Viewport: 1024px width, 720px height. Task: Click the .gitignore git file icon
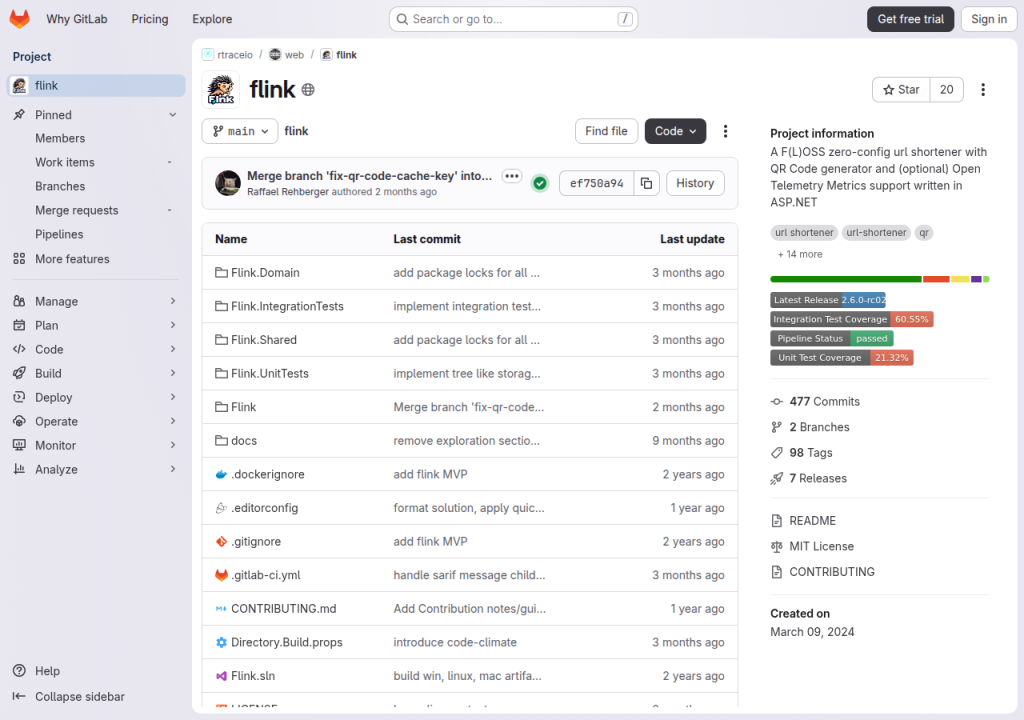click(221, 542)
